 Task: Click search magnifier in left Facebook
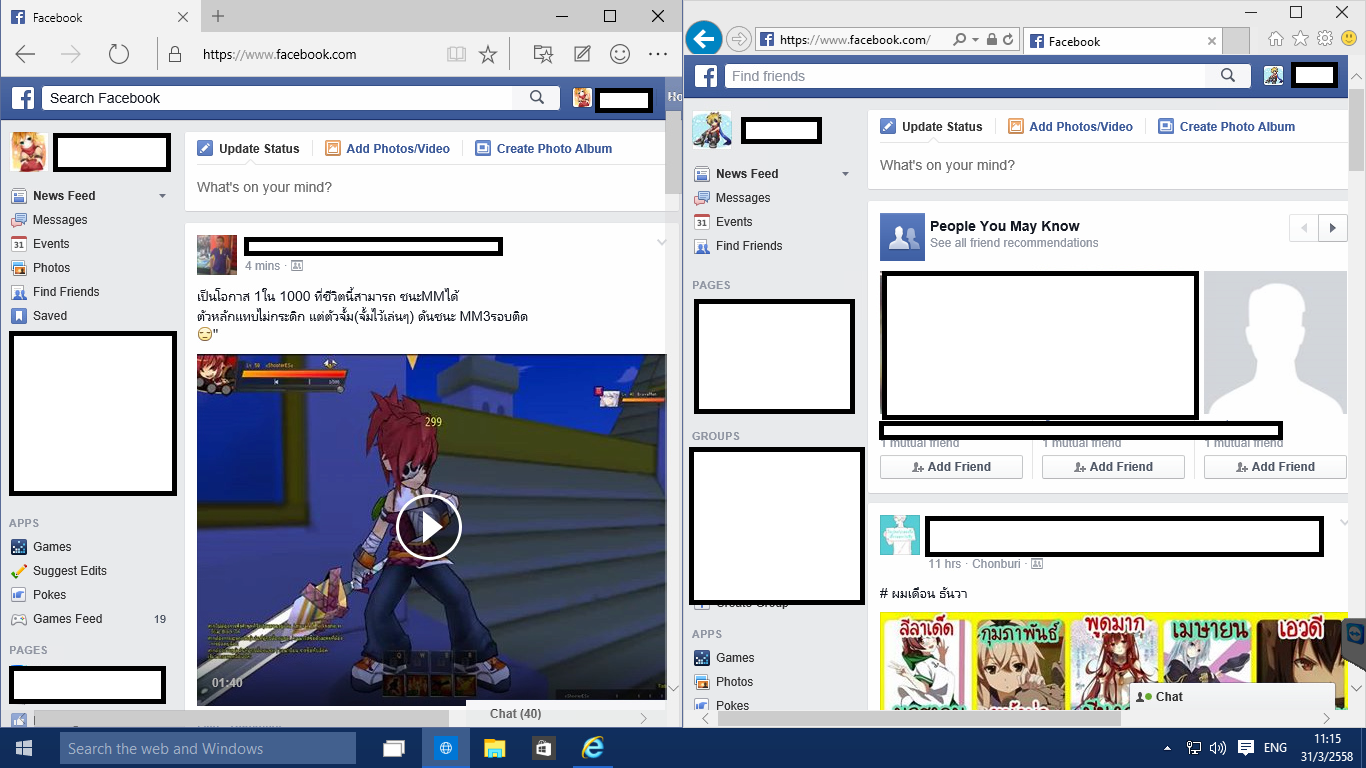coord(537,97)
